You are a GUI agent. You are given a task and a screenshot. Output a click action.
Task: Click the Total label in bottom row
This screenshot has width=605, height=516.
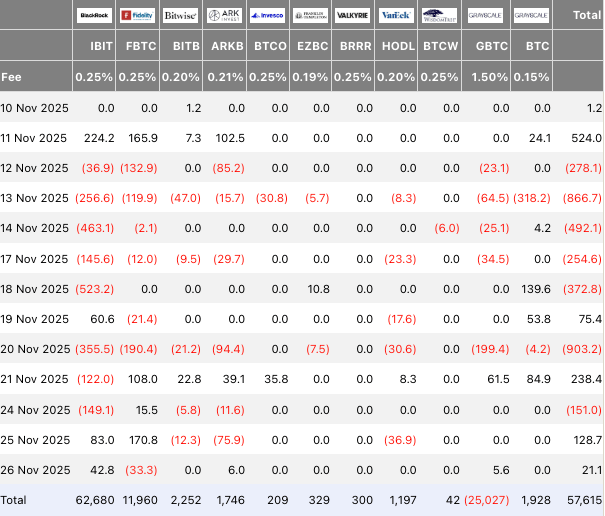pos(14,500)
